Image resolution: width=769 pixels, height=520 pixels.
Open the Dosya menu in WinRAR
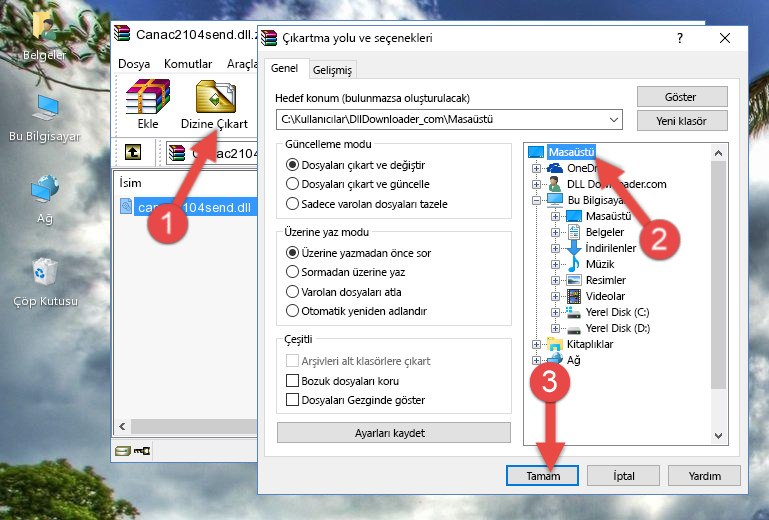pos(134,64)
